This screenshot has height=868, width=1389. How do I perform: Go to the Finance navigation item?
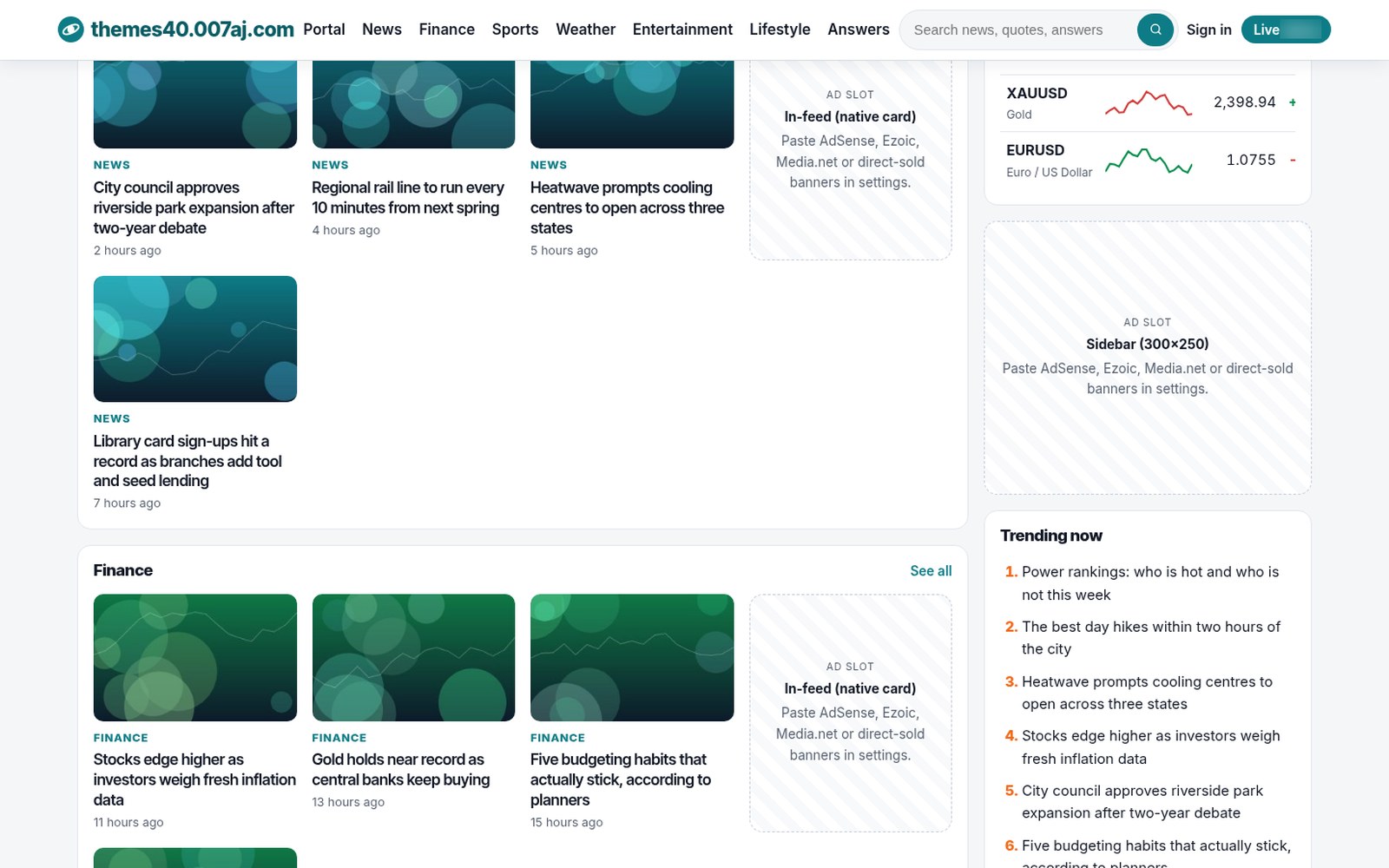click(x=446, y=30)
